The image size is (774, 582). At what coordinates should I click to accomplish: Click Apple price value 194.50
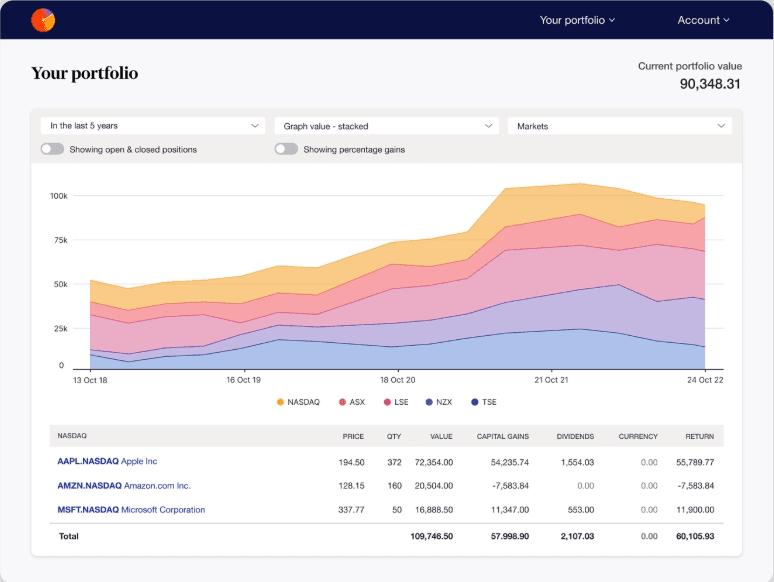(351, 463)
